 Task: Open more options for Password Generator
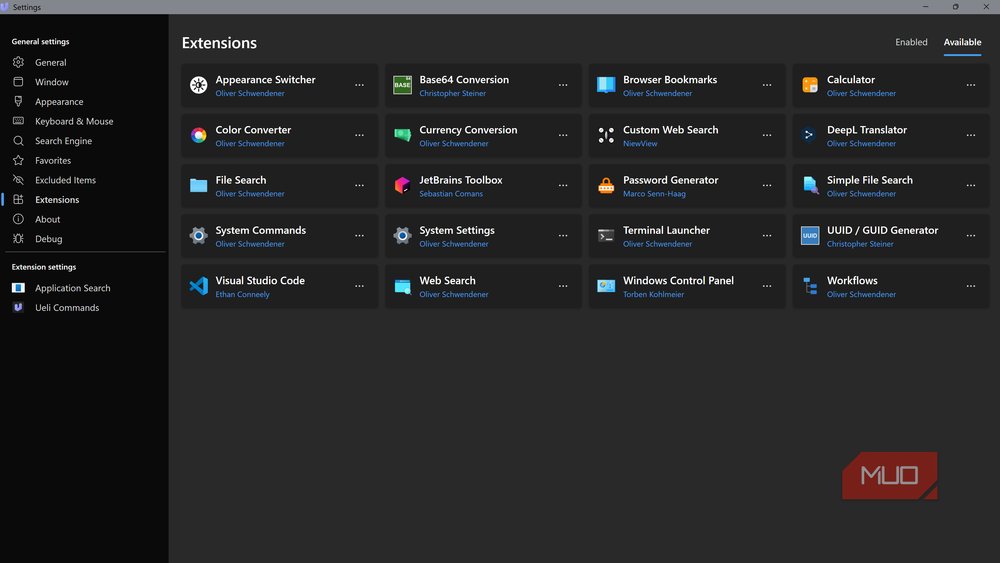767,186
